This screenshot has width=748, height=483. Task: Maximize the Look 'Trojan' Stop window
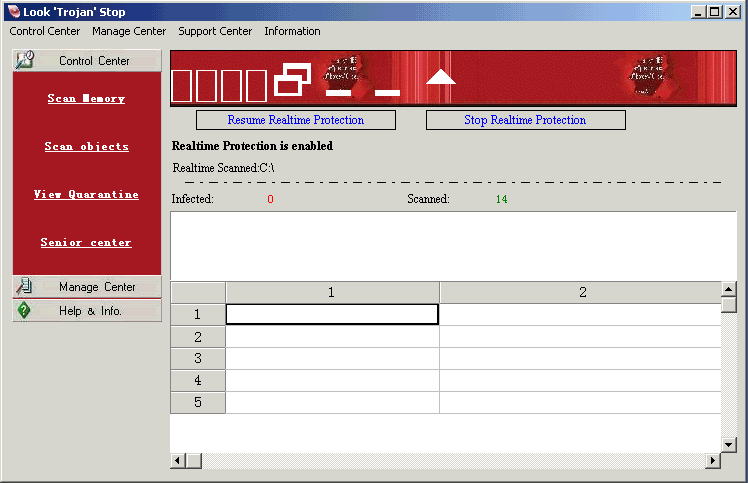point(715,11)
